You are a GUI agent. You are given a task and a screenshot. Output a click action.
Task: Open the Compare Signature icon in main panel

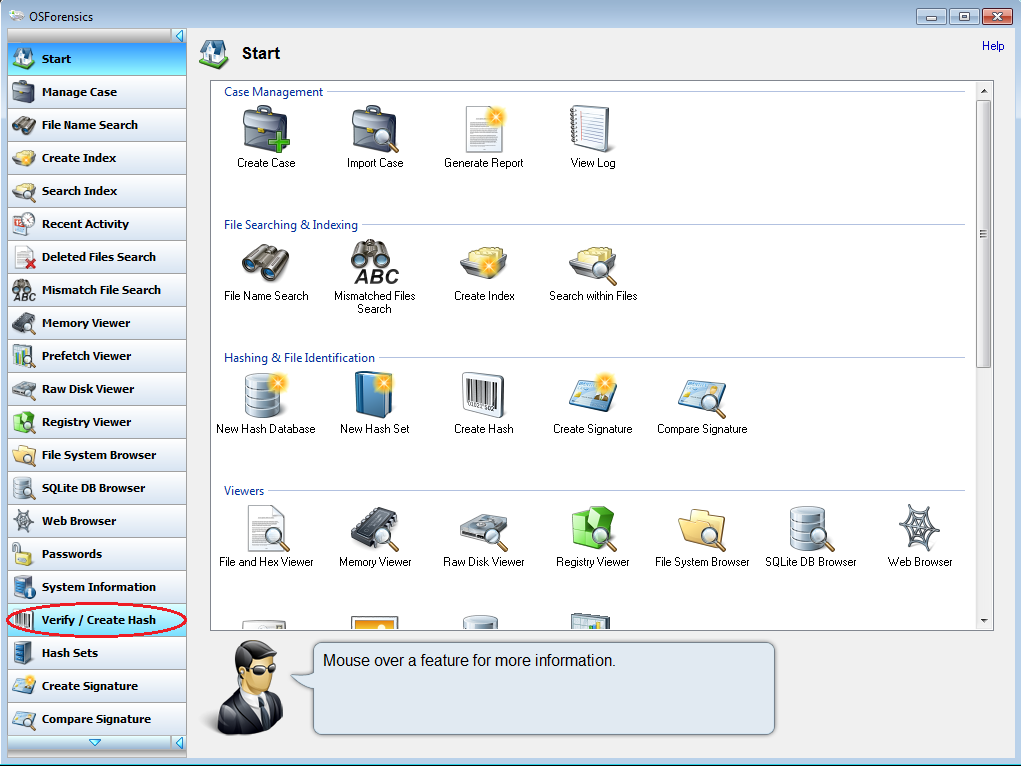click(x=702, y=396)
